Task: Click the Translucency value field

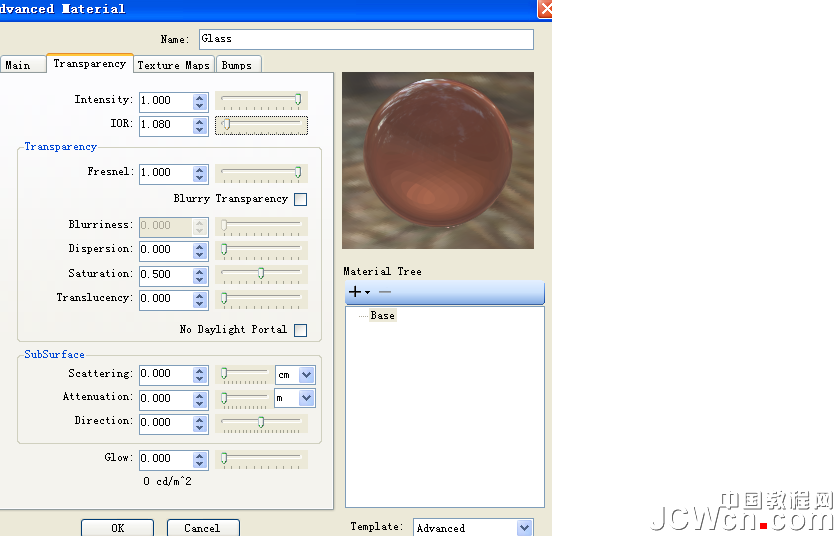Action: [x=166, y=299]
